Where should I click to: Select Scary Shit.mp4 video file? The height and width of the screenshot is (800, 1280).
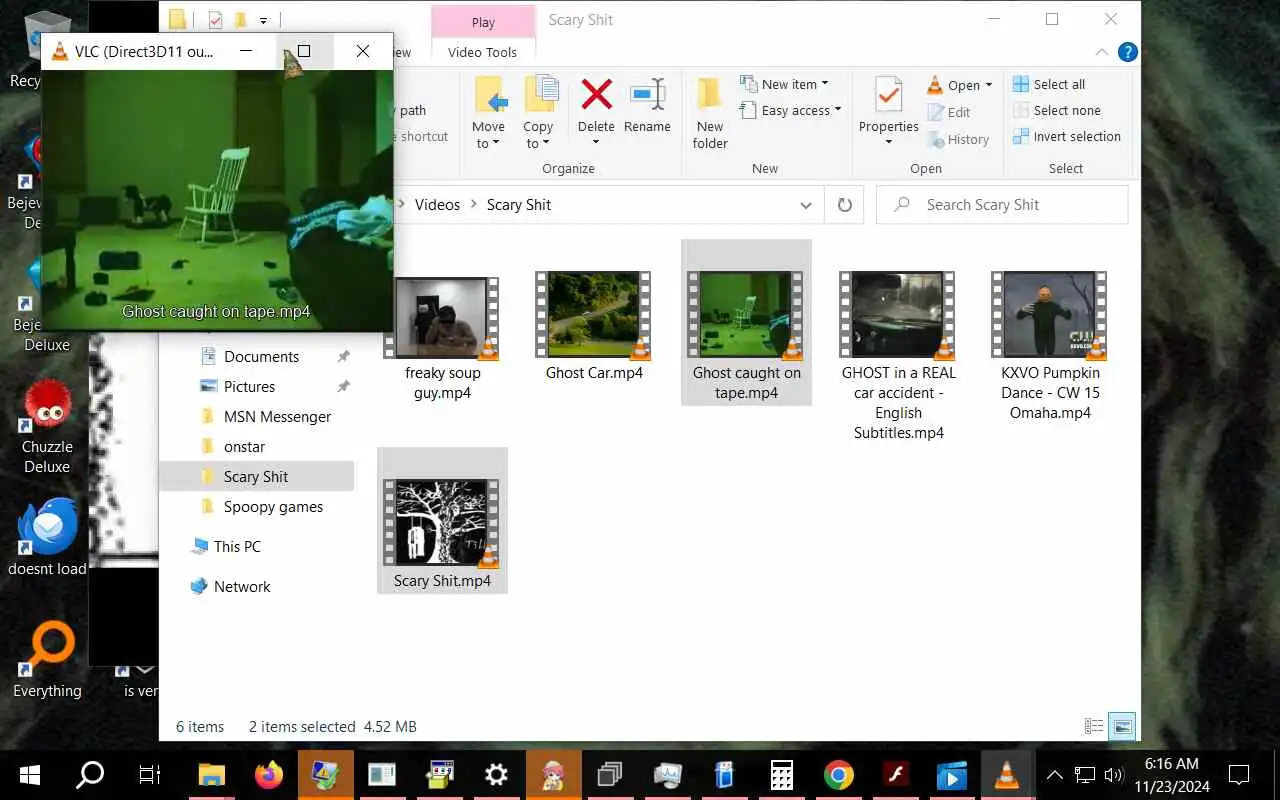442,520
